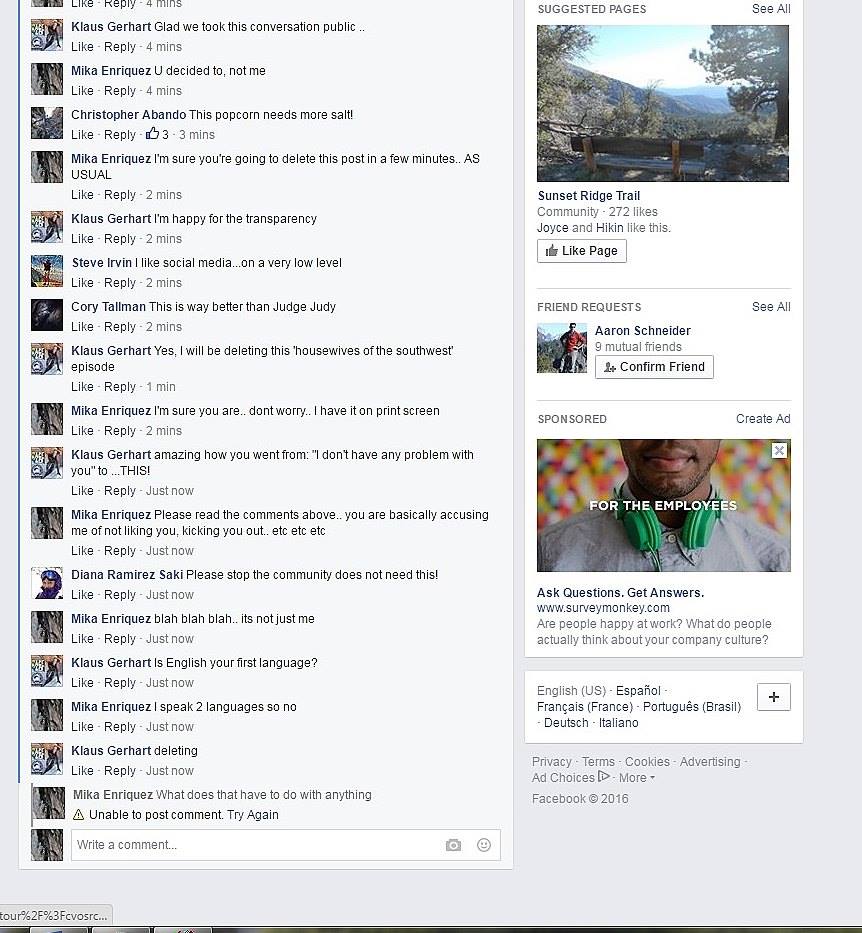Reply to Cory Tallman's Judge Judy comment
Image resolution: width=862 pixels, height=933 pixels.
pos(120,327)
